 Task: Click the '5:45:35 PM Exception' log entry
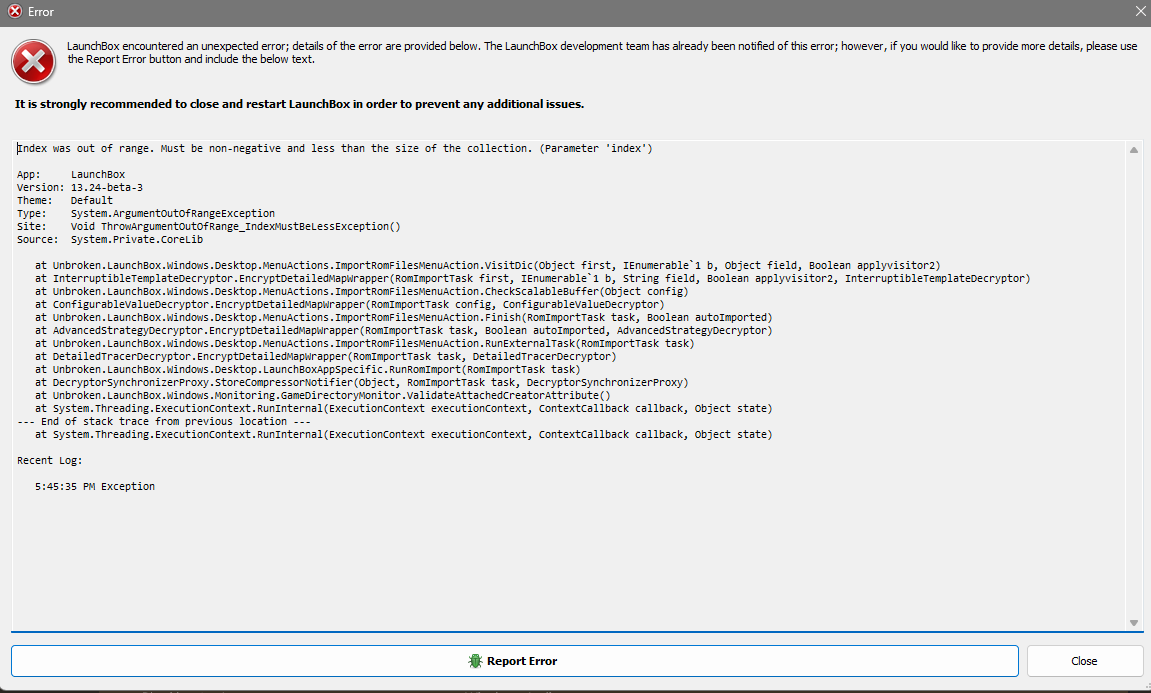(95, 486)
